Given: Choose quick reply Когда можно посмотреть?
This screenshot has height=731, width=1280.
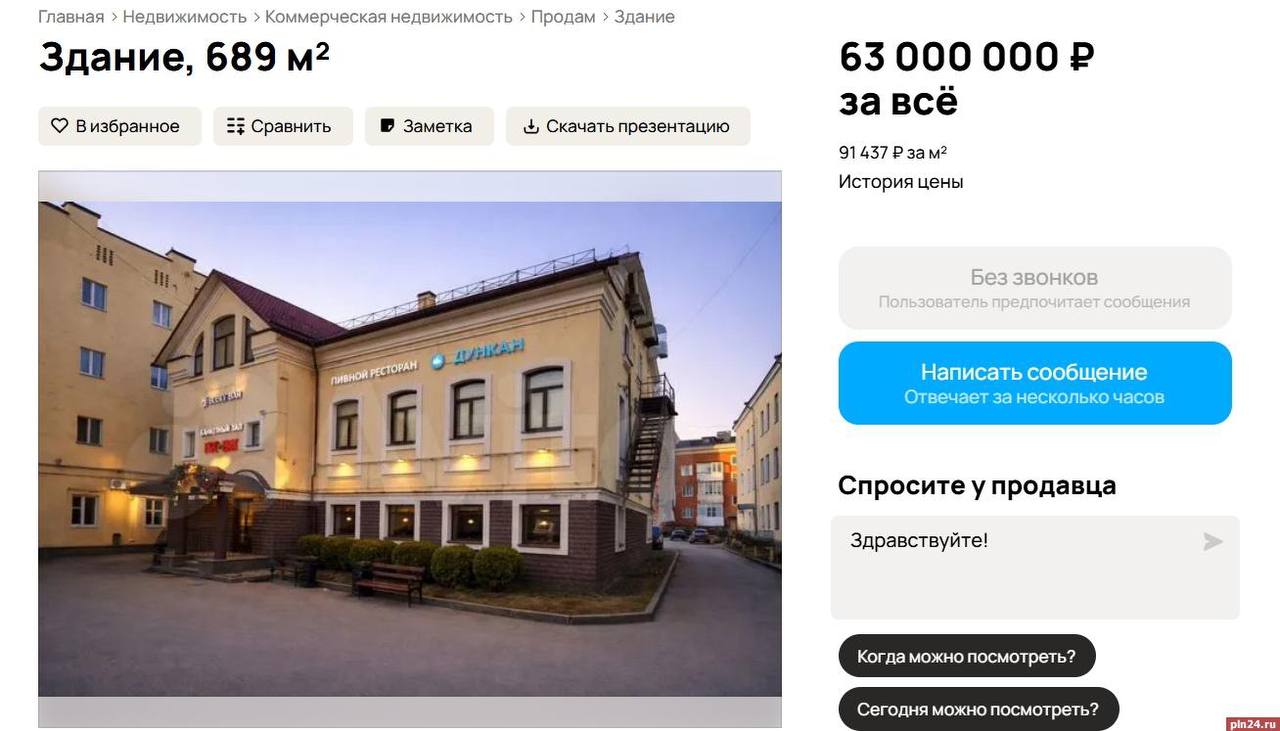Looking at the screenshot, I should click(967, 656).
